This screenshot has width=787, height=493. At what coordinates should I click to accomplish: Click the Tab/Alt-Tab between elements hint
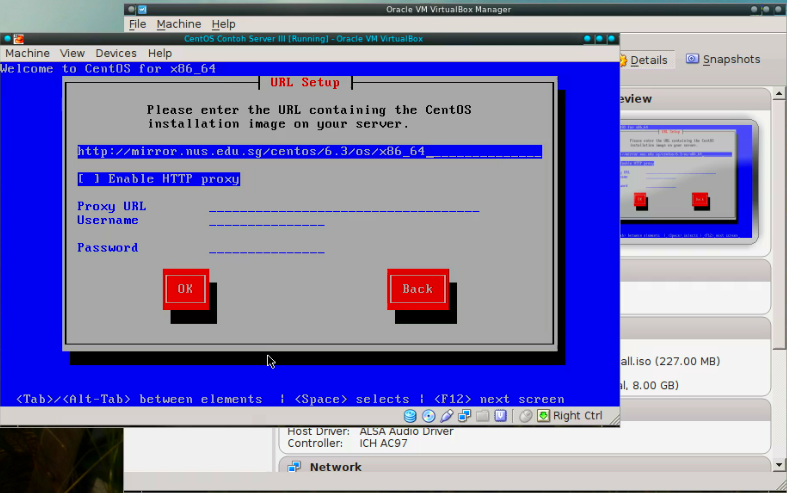[x=139, y=399]
